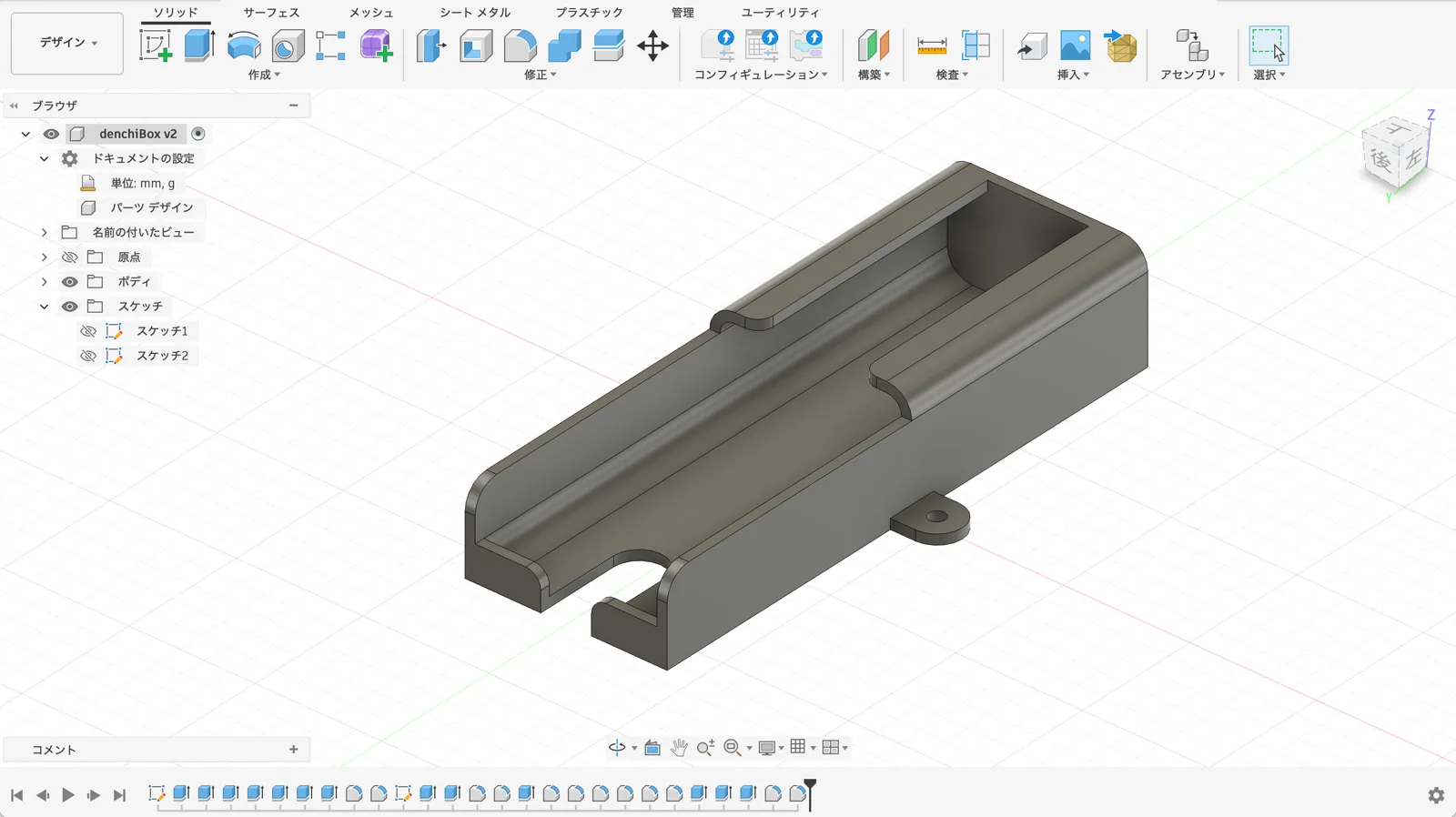Activate the Revolve tool
The width and height of the screenshot is (1456, 817).
pyautogui.click(x=244, y=45)
